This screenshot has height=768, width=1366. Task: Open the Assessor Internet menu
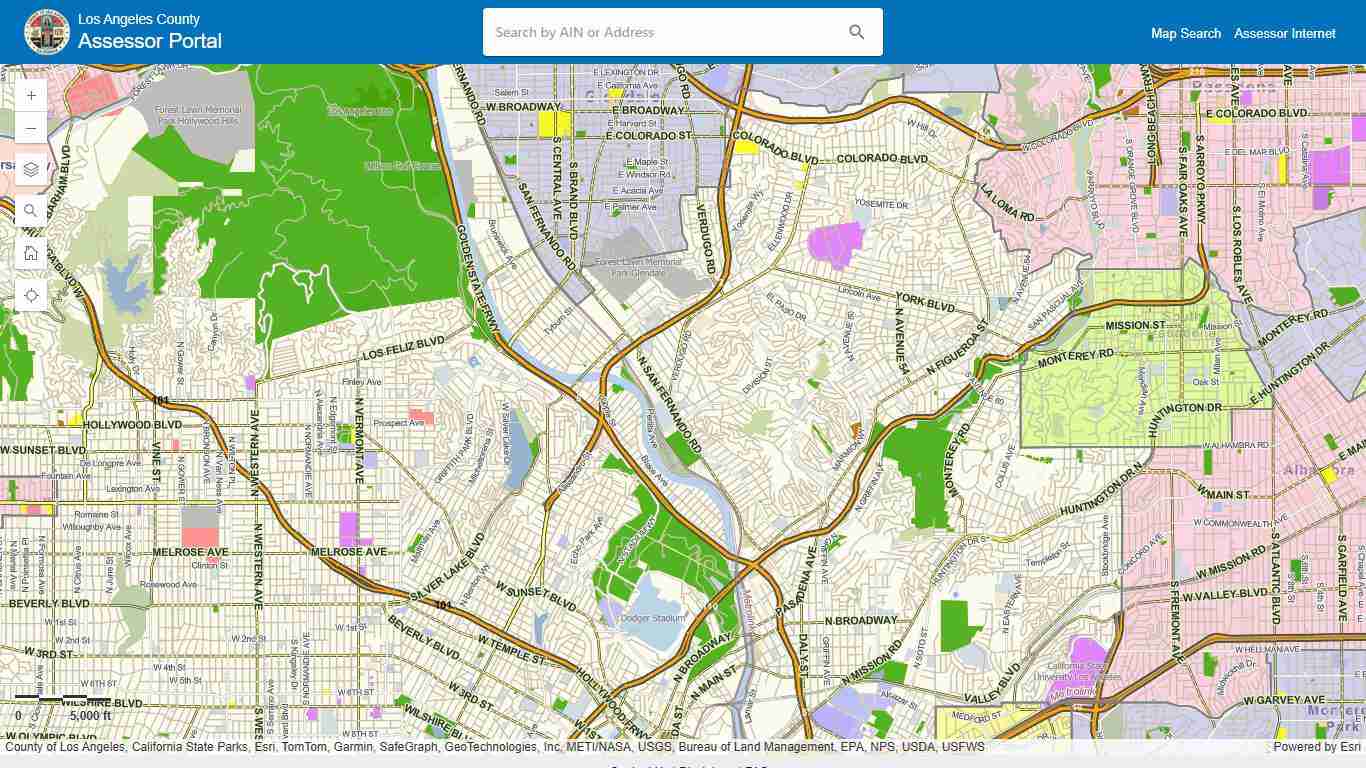click(1285, 33)
